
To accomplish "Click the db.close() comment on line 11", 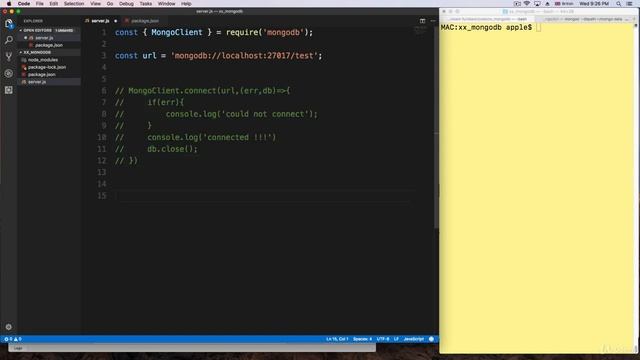I will coord(156,149).
